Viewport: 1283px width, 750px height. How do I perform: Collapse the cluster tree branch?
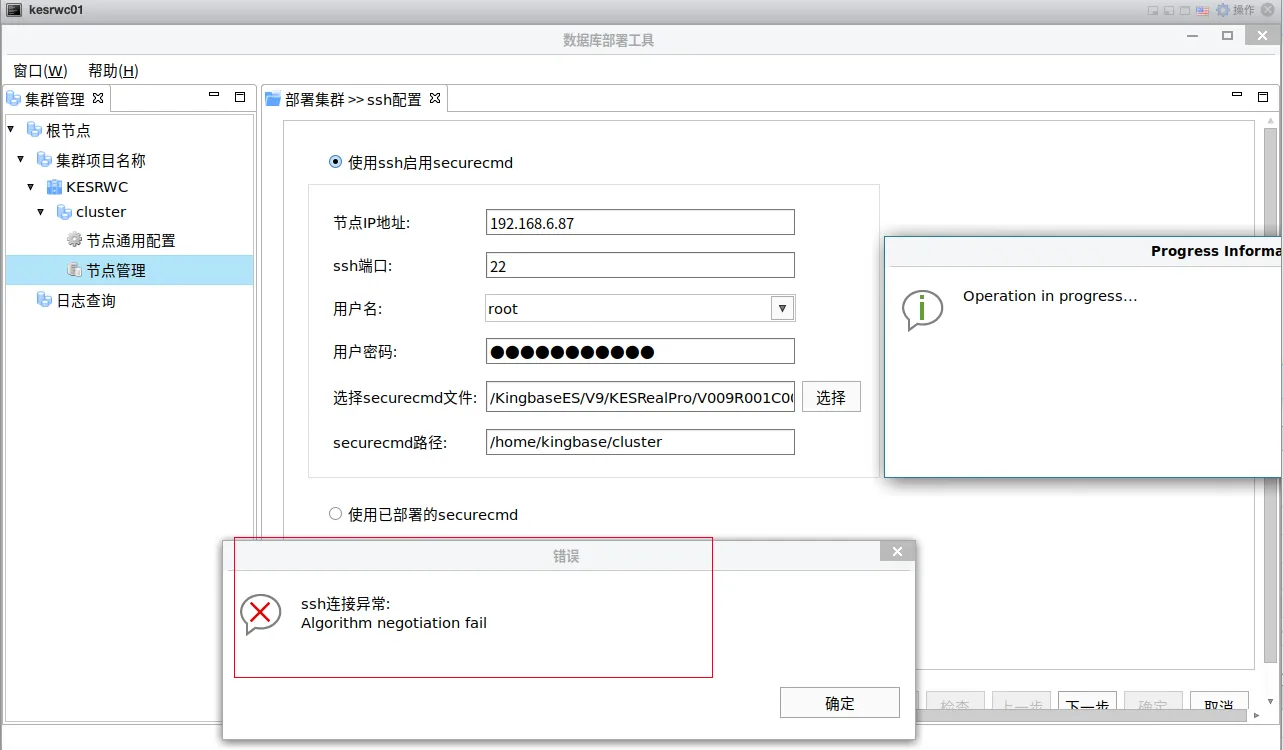(39, 212)
